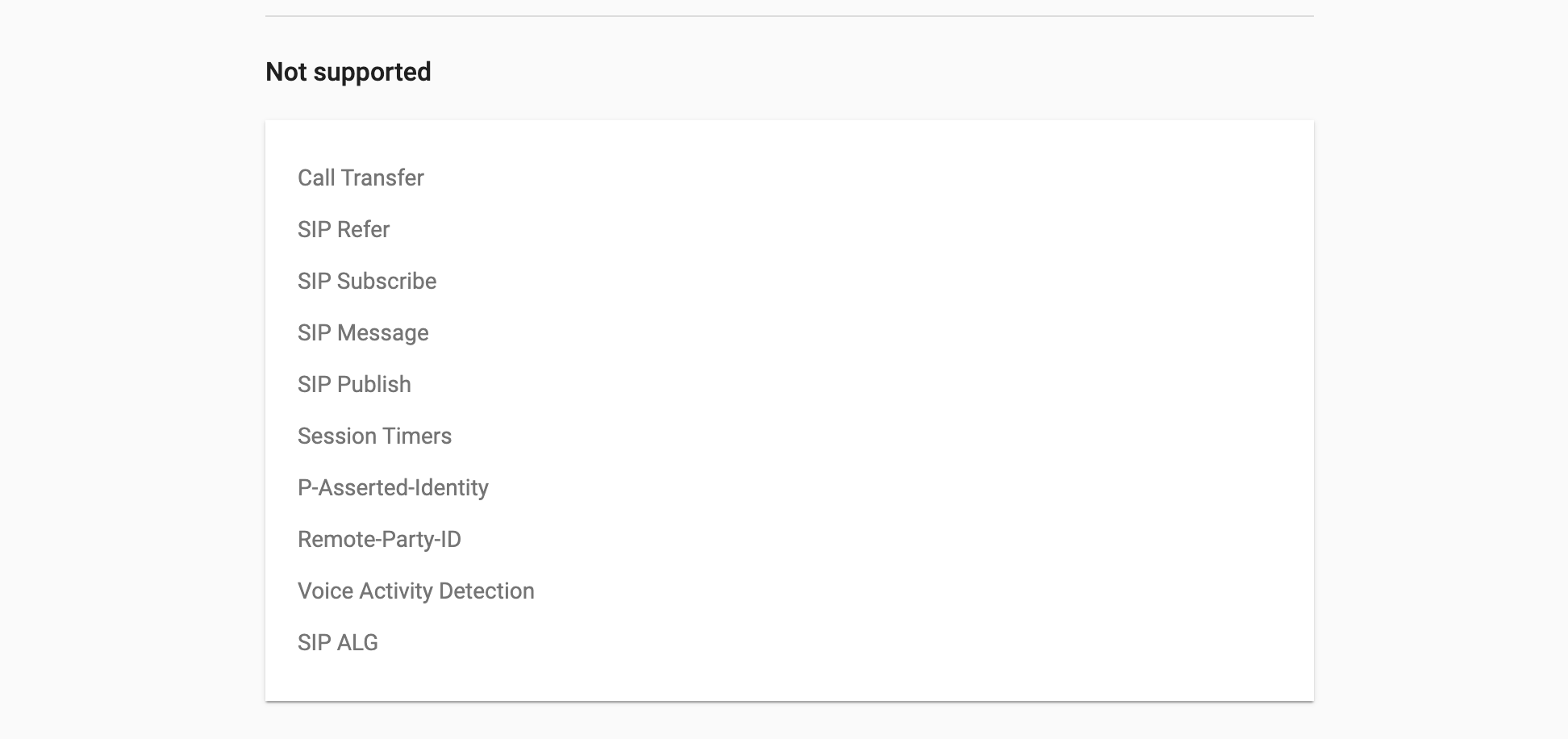Click the word Message in SIP Message

[x=383, y=332]
